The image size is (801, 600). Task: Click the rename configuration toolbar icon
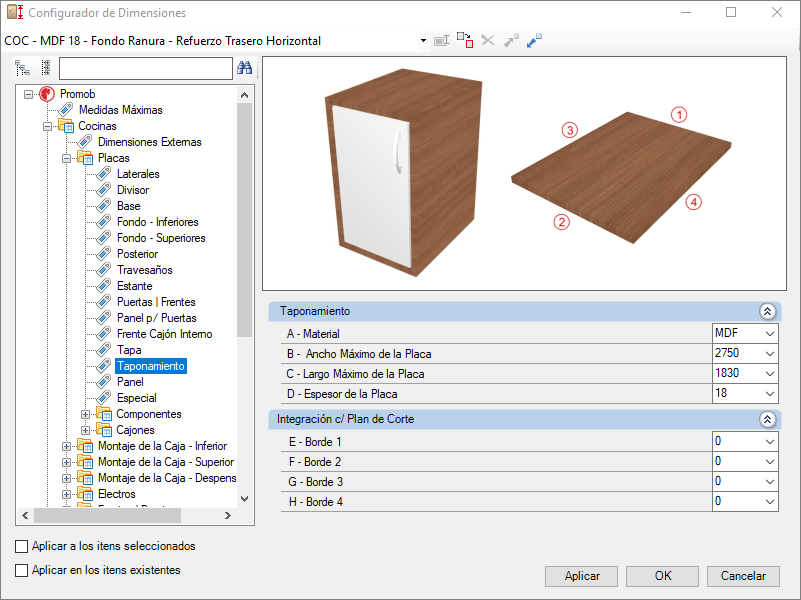(x=441, y=40)
